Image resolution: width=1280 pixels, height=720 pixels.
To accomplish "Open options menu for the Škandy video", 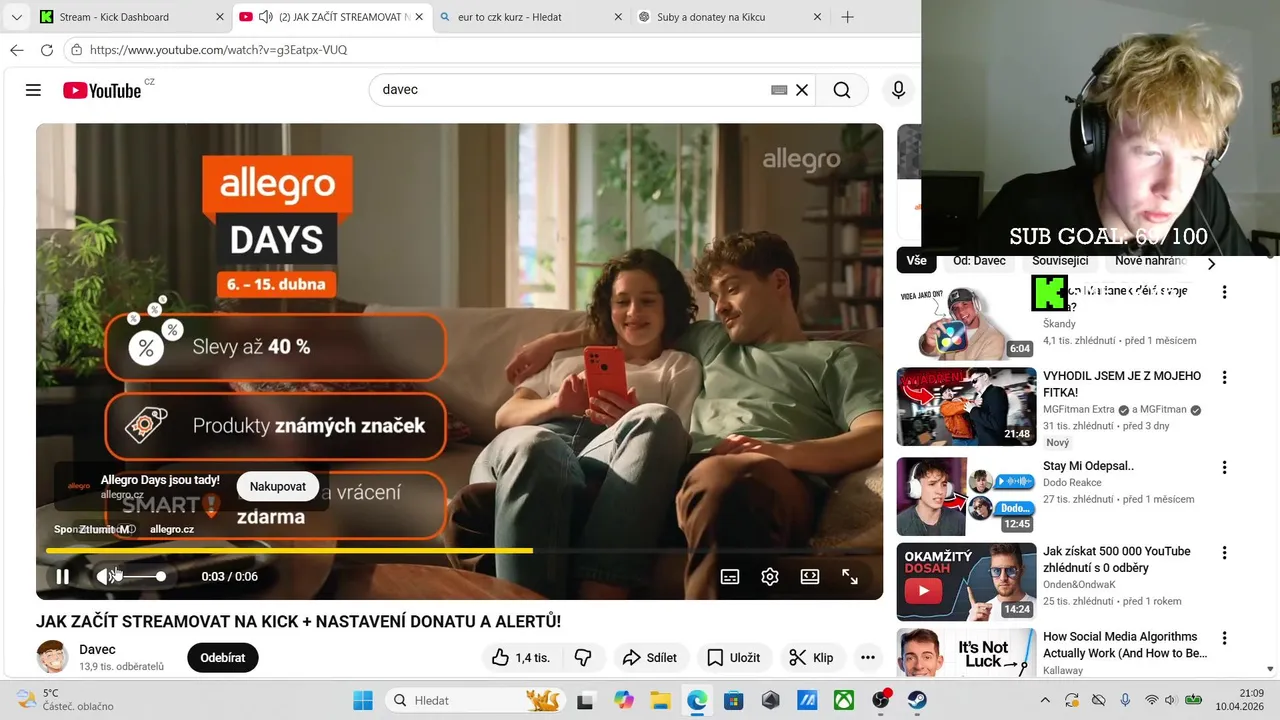I will 1224,292.
